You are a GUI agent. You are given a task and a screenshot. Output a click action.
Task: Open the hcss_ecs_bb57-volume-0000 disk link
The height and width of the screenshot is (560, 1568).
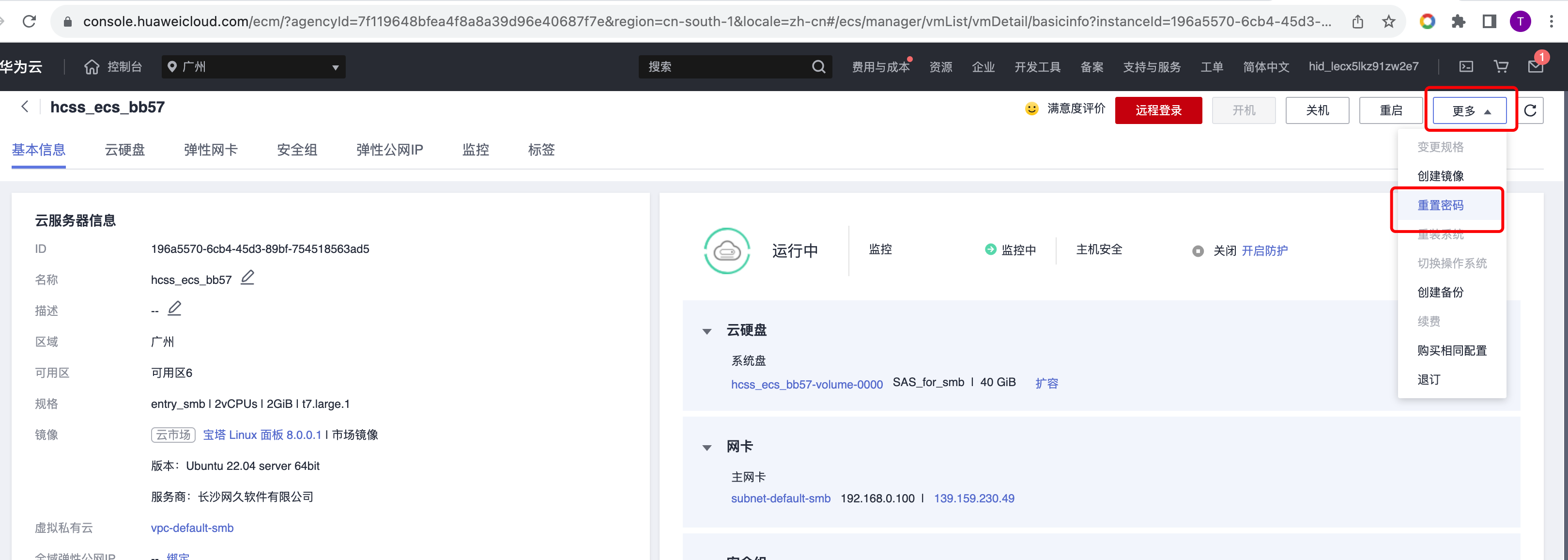[807, 384]
